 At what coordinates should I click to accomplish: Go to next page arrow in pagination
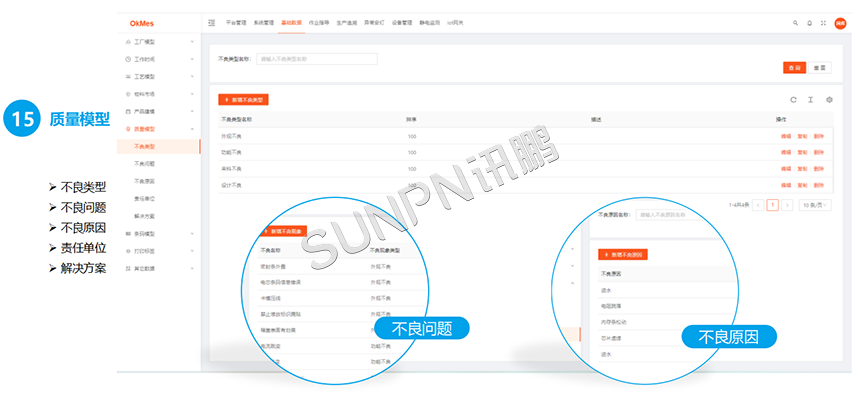tap(788, 205)
